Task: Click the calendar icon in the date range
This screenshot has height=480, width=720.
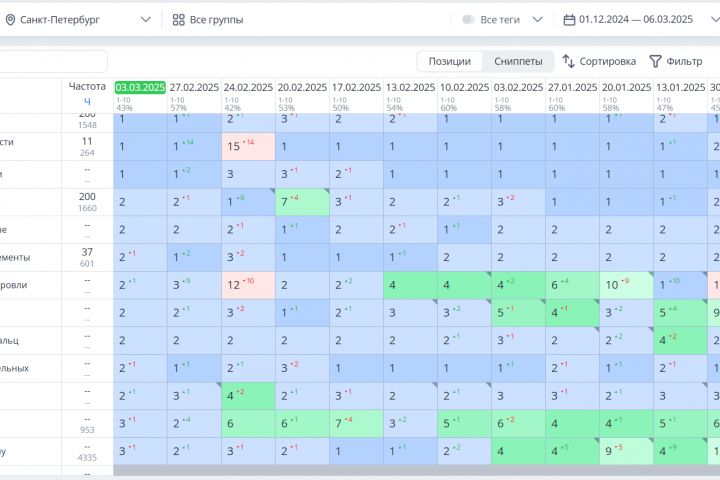Action: click(x=570, y=20)
